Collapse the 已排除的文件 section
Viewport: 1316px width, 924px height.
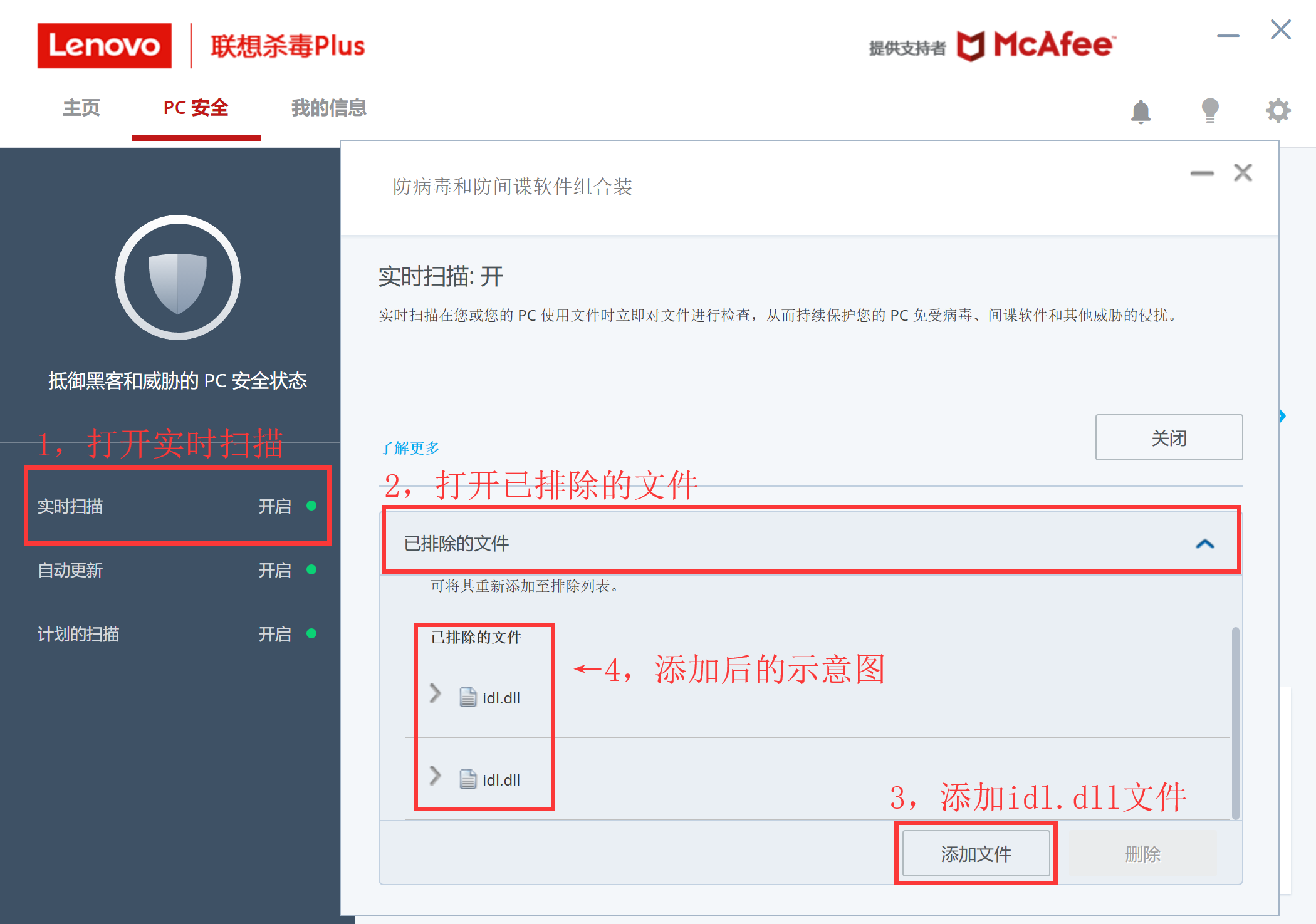[x=1204, y=542]
